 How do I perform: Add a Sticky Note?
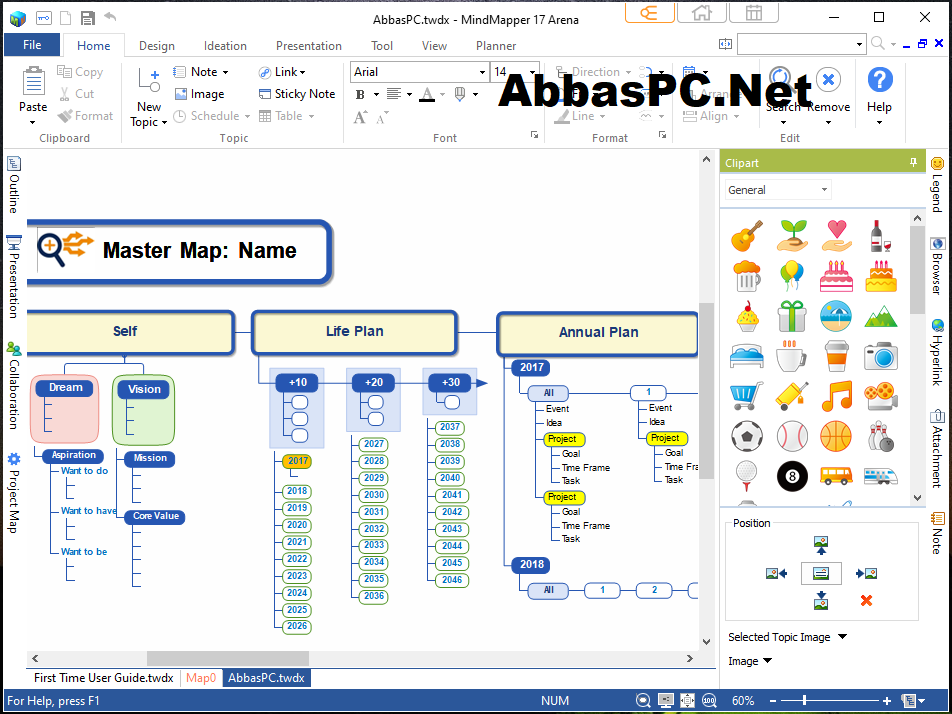297,94
